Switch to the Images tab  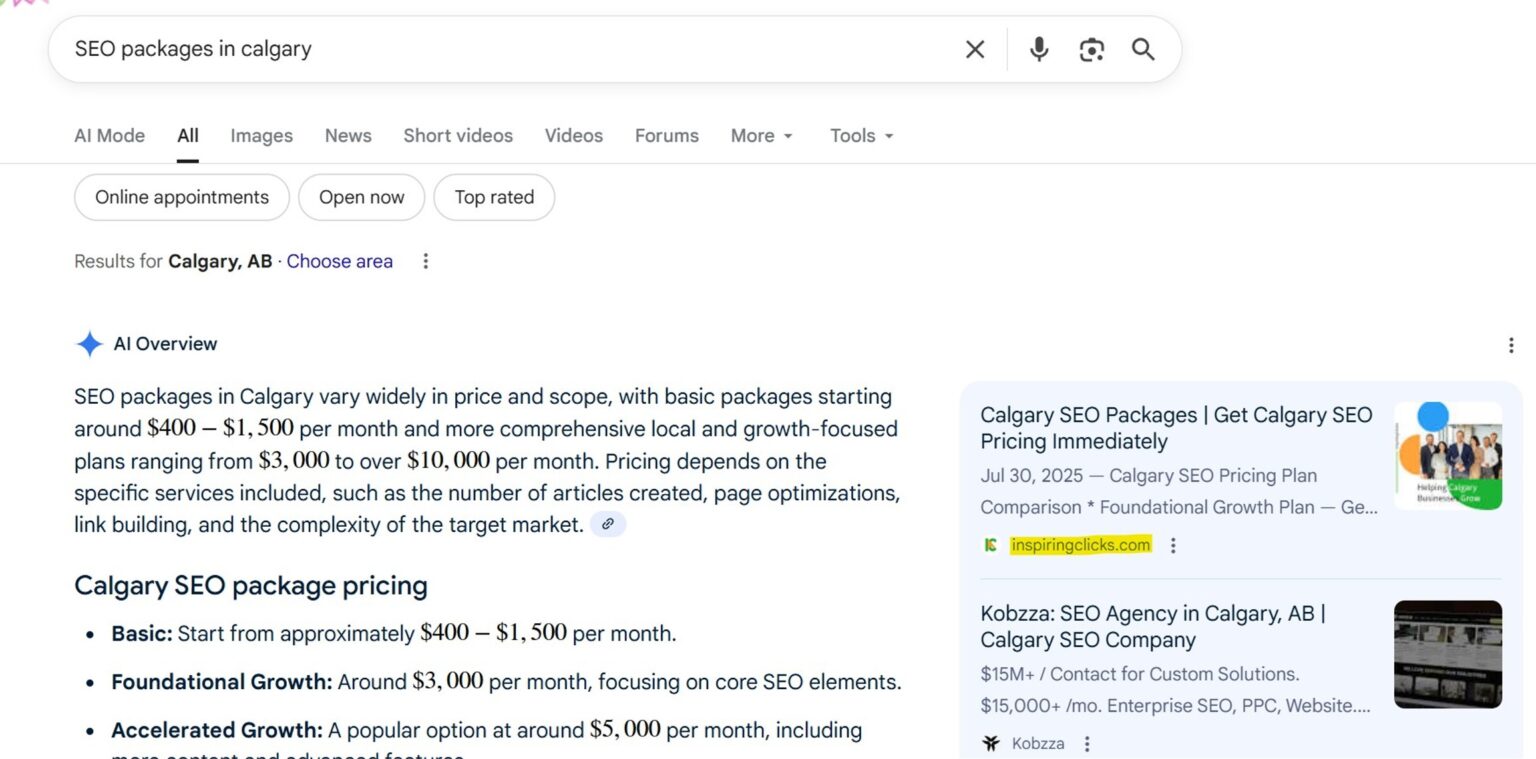[261, 135]
